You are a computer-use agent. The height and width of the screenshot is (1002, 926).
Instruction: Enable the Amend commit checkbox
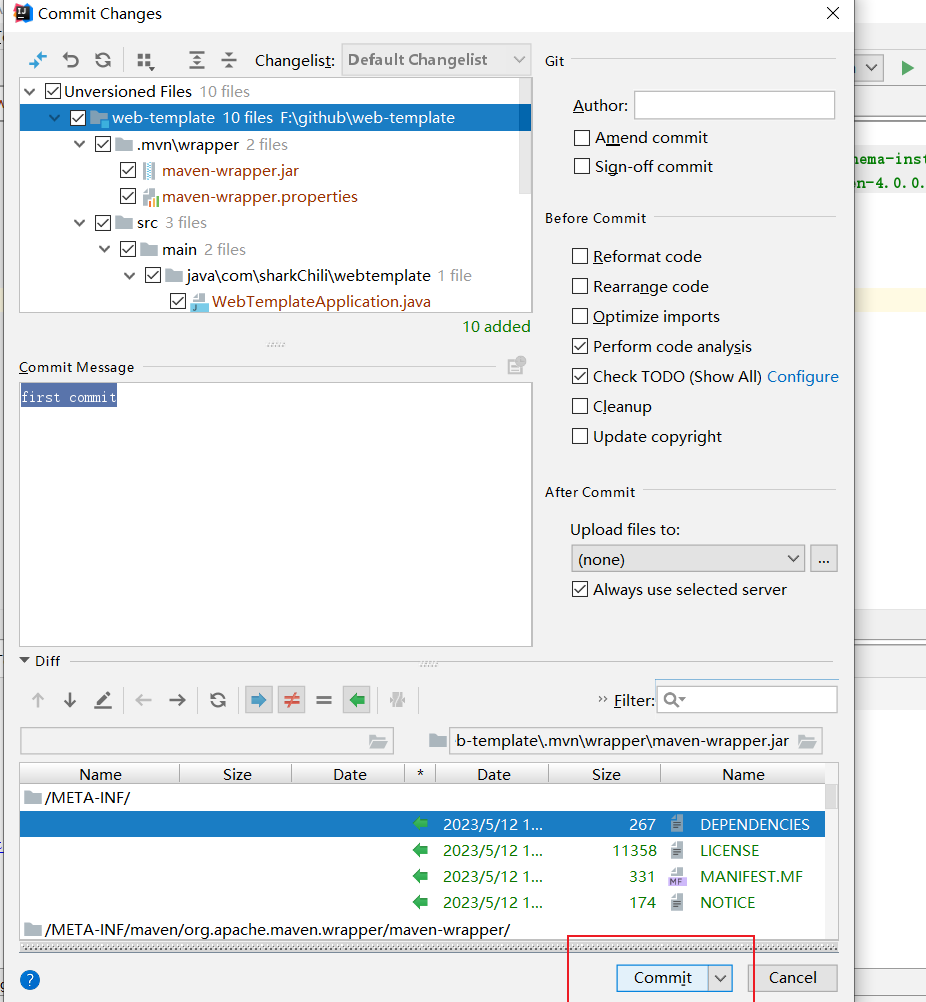pos(581,138)
